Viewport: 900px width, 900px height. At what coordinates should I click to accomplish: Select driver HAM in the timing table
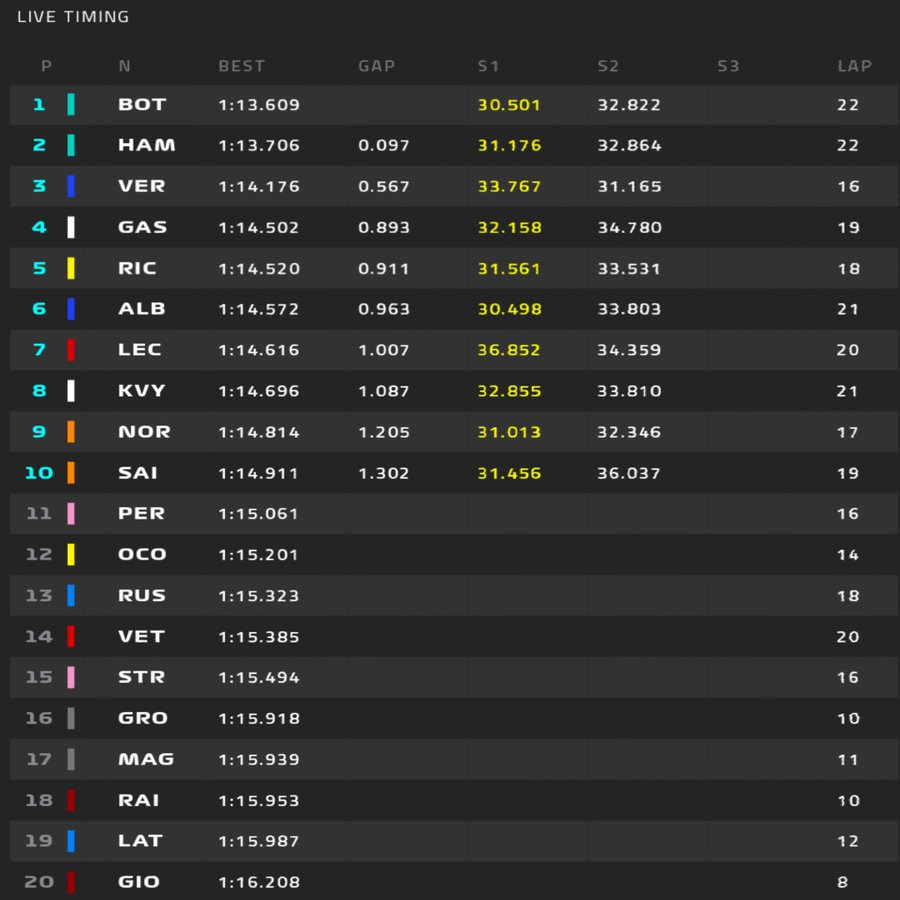pyautogui.click(x=146, y=145)
